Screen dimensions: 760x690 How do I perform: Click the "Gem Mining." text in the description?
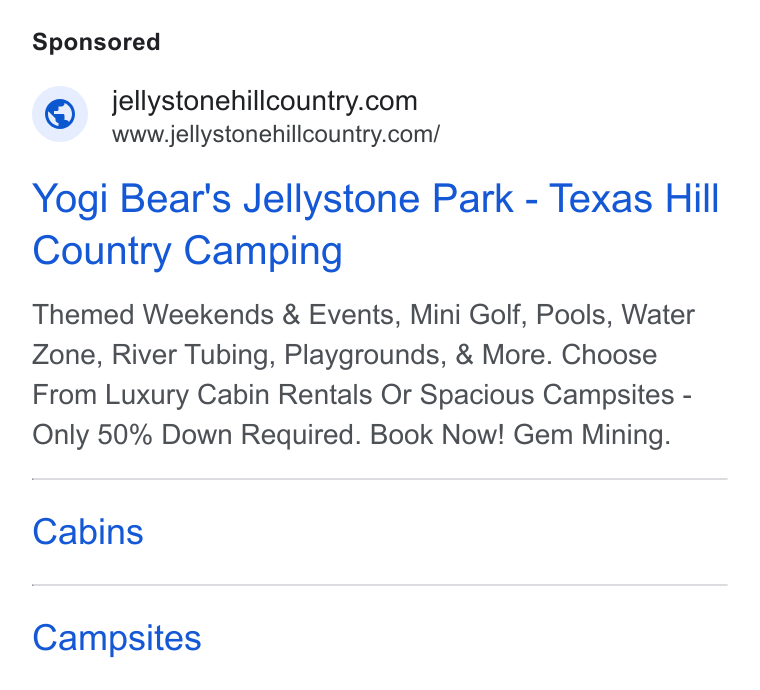(x=592, y=434)
